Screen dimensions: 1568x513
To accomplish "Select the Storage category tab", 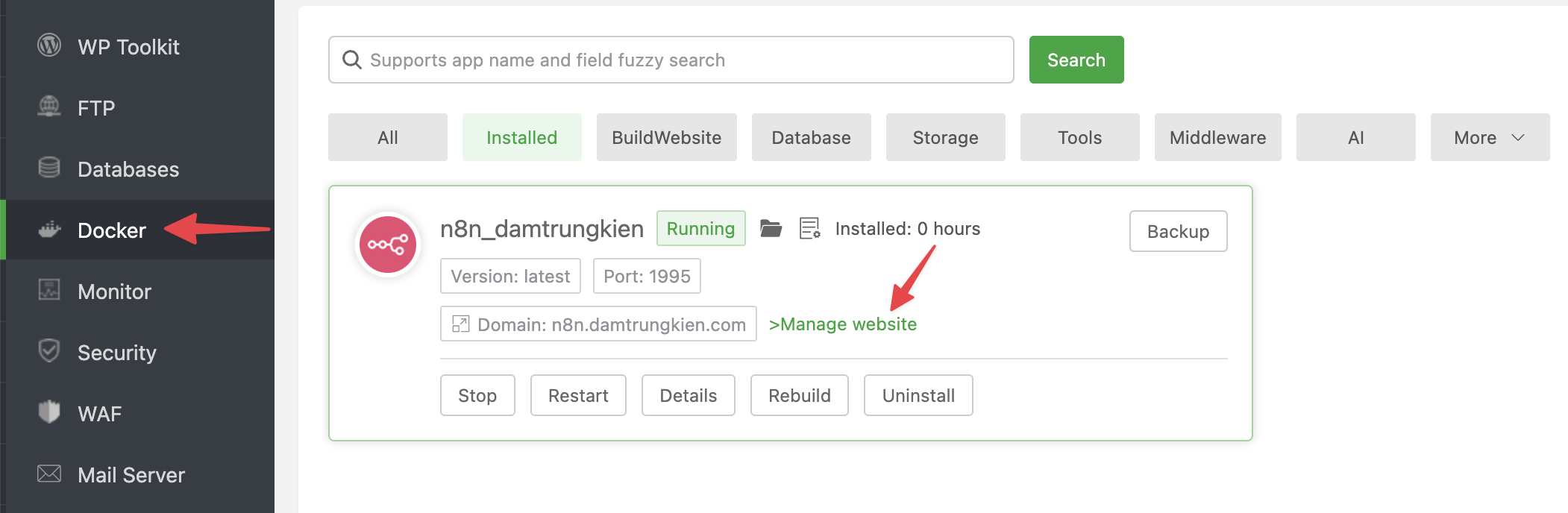I will tap(946, 137).
